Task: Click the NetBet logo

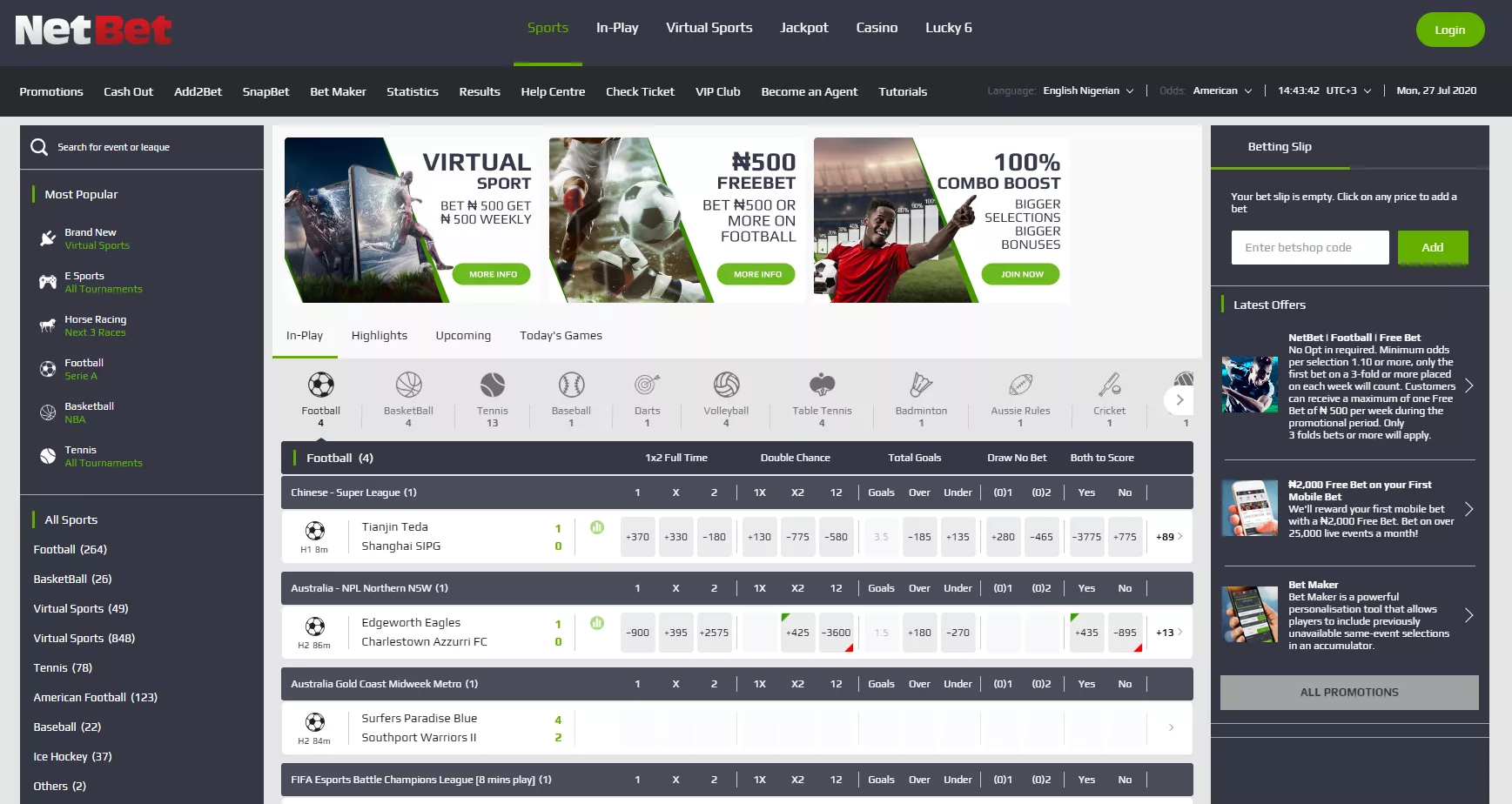Action: (93, 30)
